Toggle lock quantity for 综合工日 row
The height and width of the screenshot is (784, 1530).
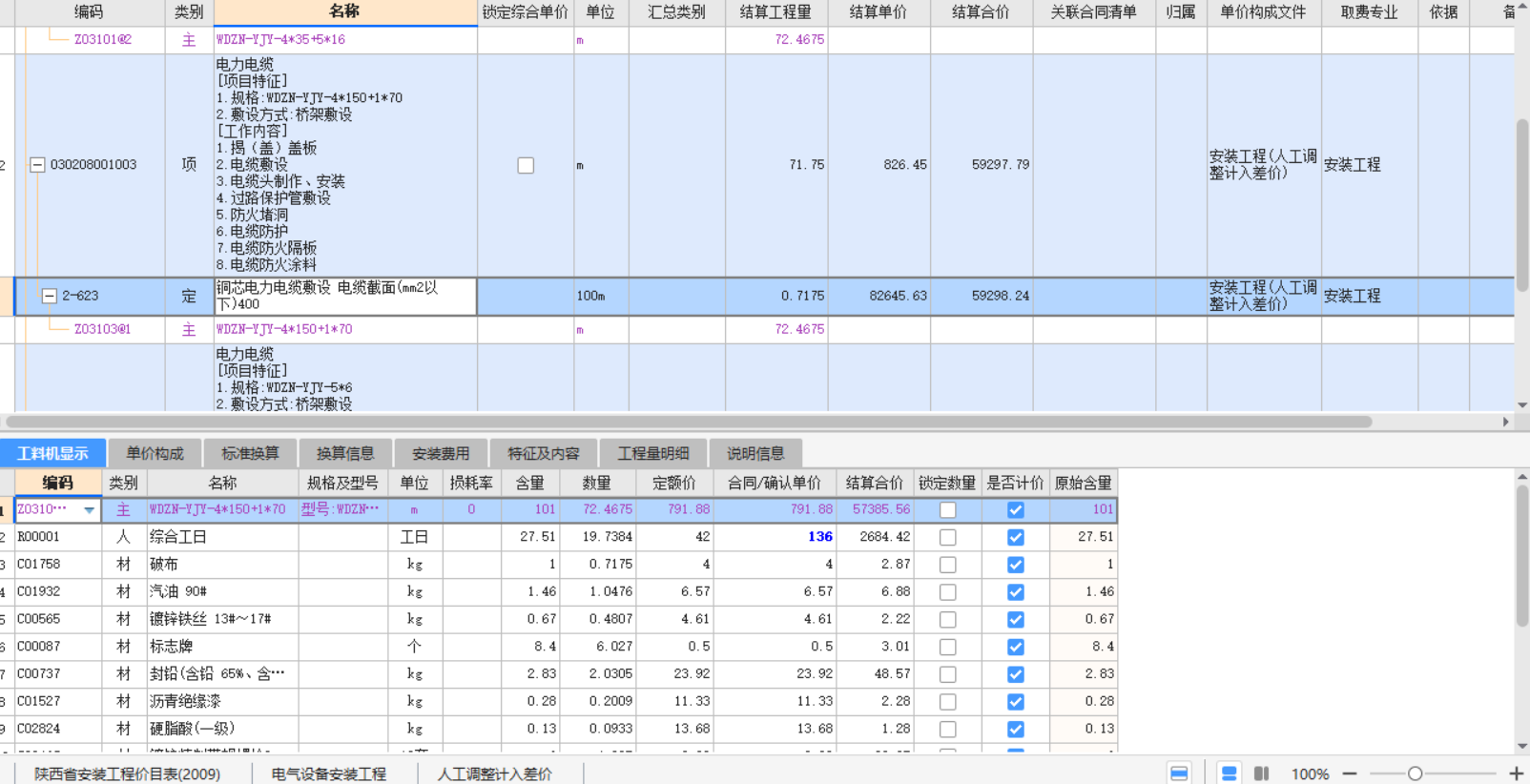click(x=947, y=537)
